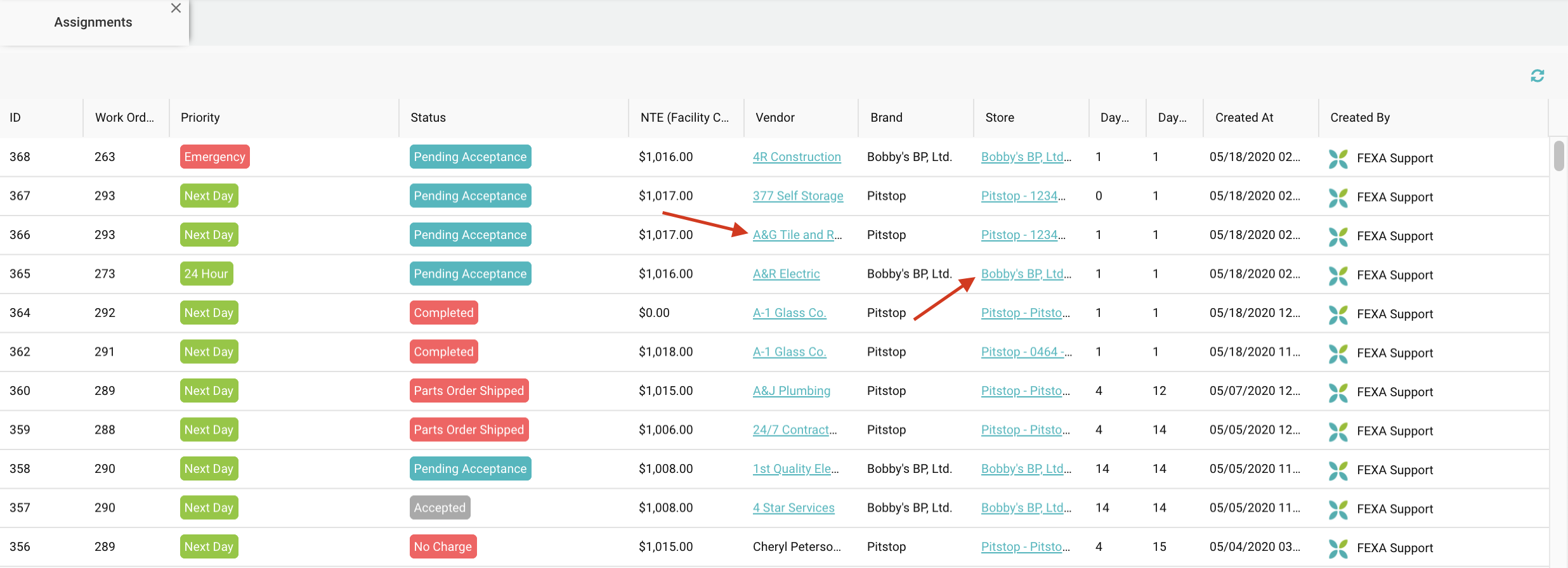The image size is (1568, 568).
Task: Click the Vendor column header
Action: 775,118
